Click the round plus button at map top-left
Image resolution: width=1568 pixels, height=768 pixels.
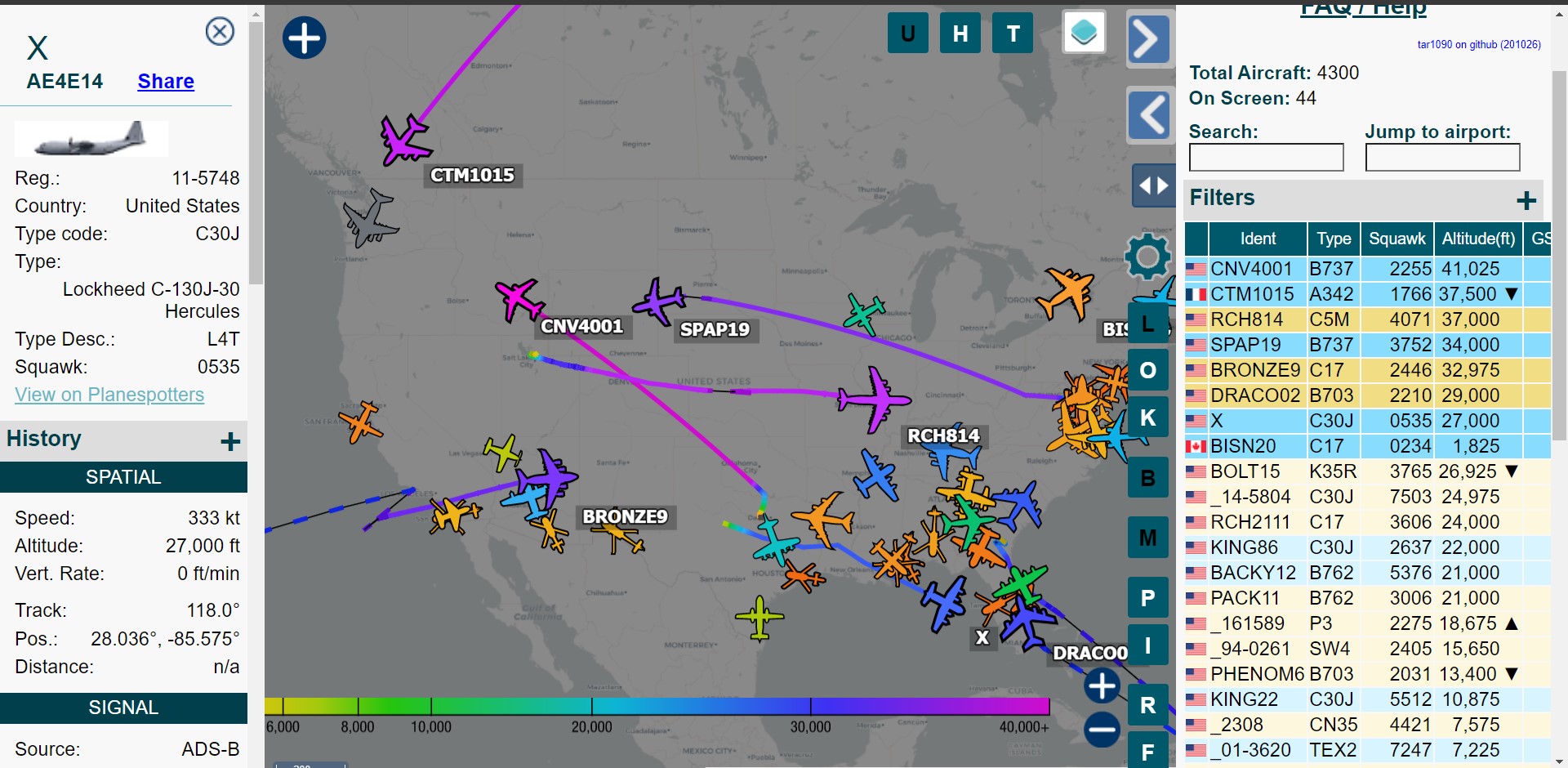[305, 38]
